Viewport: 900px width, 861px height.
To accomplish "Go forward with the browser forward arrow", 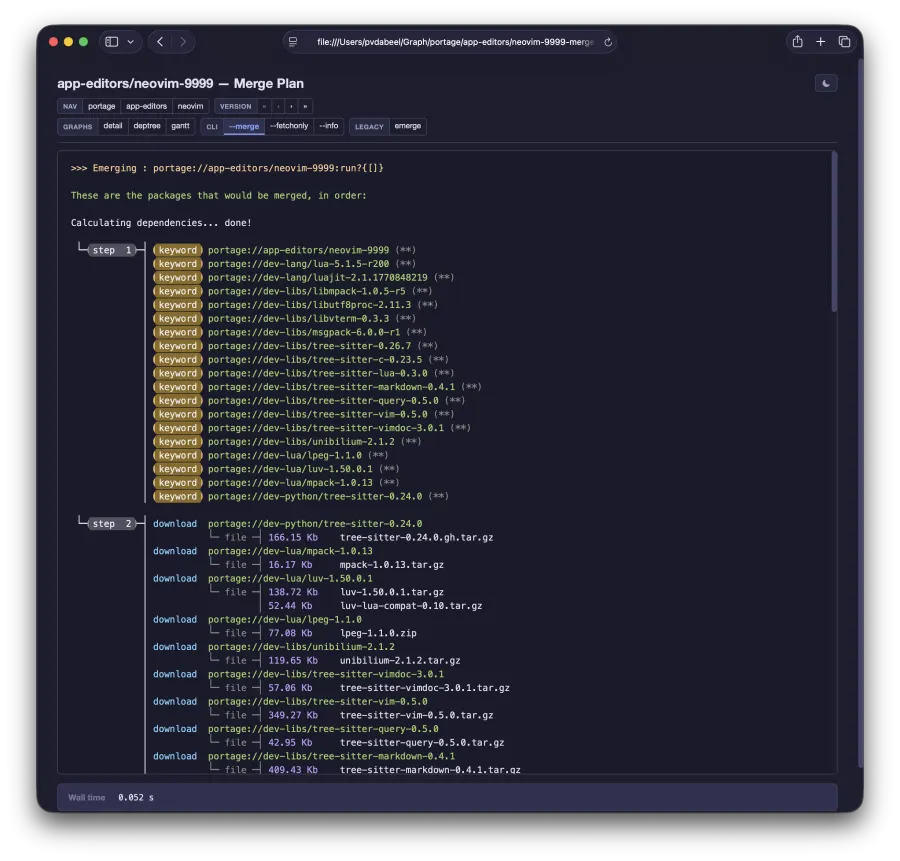I will click(x=183, y=42).
